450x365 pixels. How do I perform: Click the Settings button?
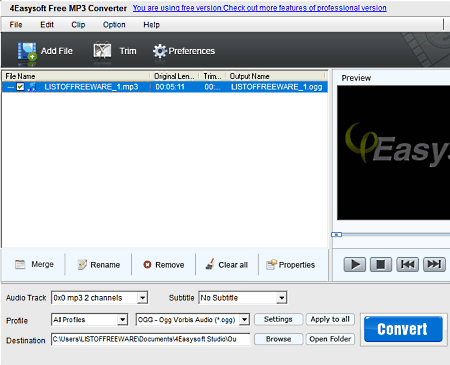coord(278,319)
